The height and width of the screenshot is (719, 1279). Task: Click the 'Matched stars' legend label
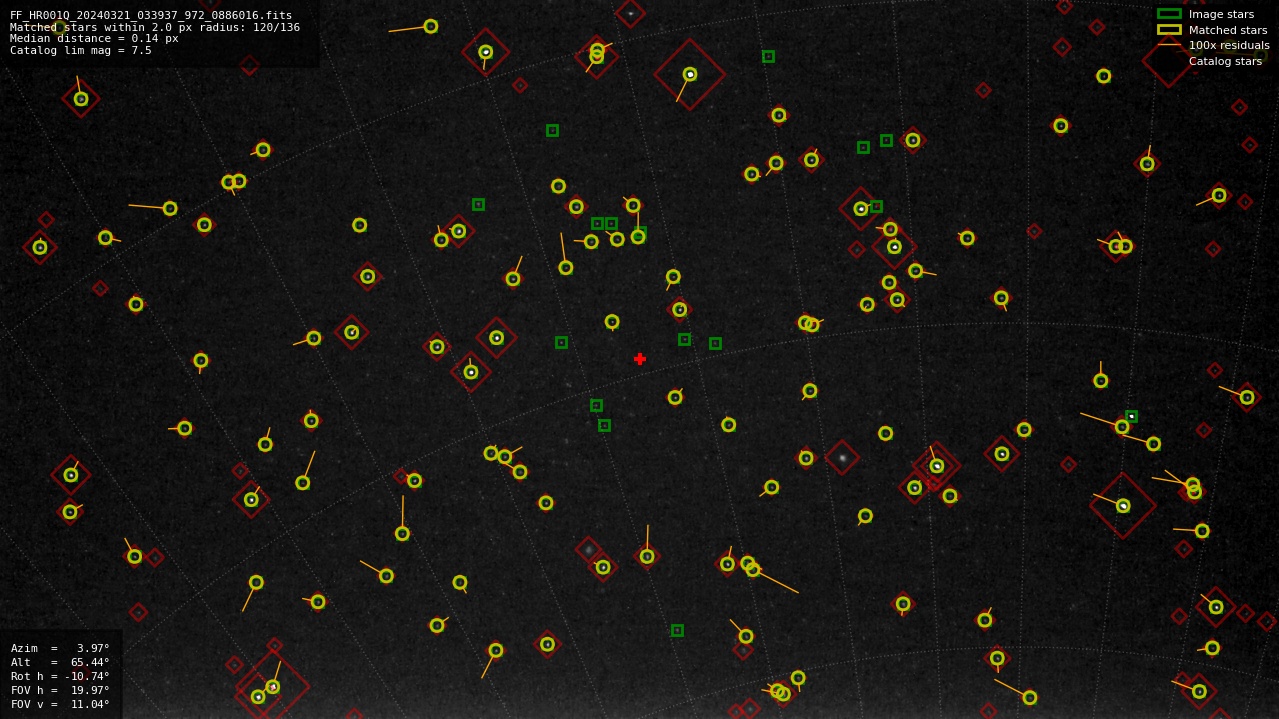coord(1228,30)
